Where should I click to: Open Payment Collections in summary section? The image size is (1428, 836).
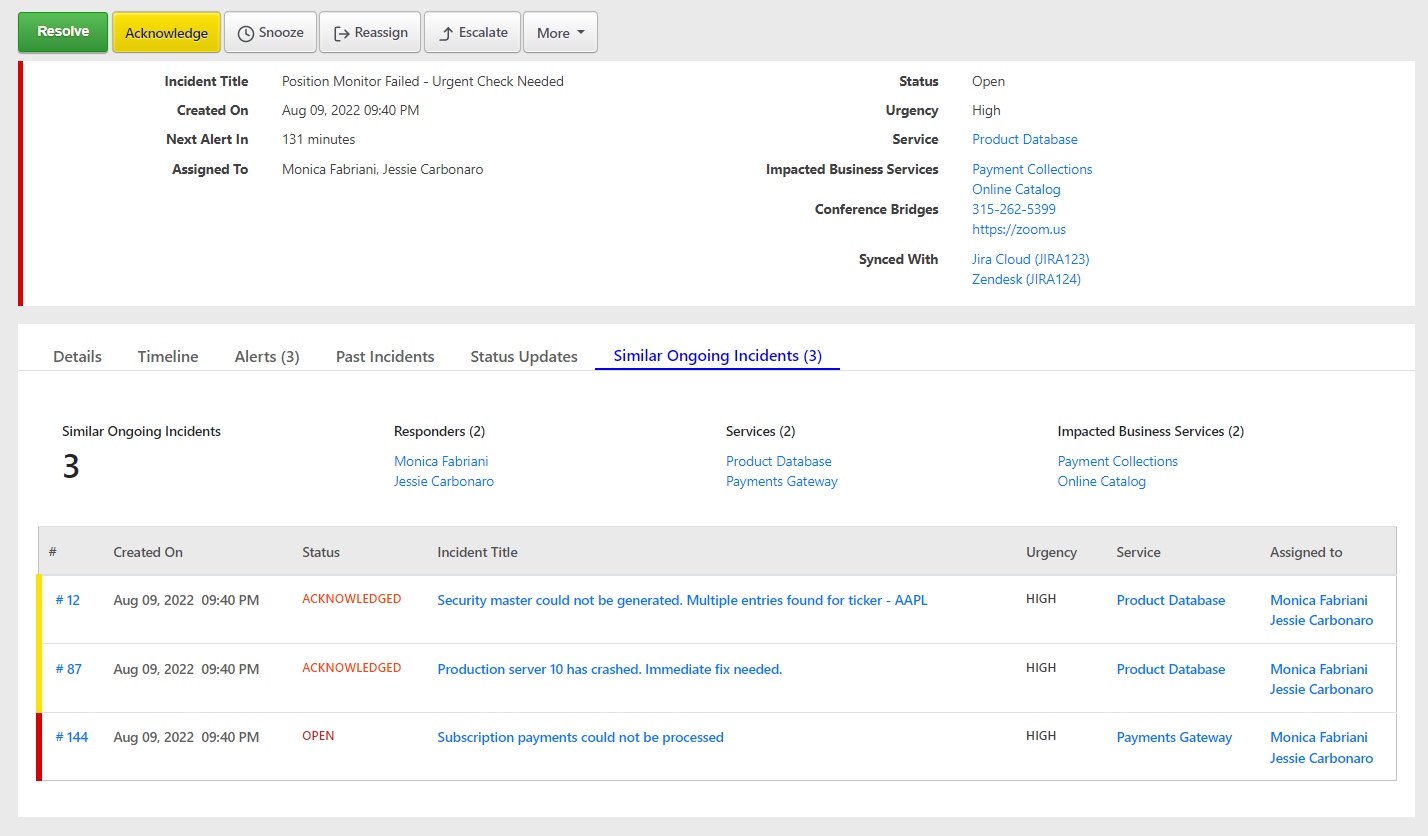tap(1118, 461)
